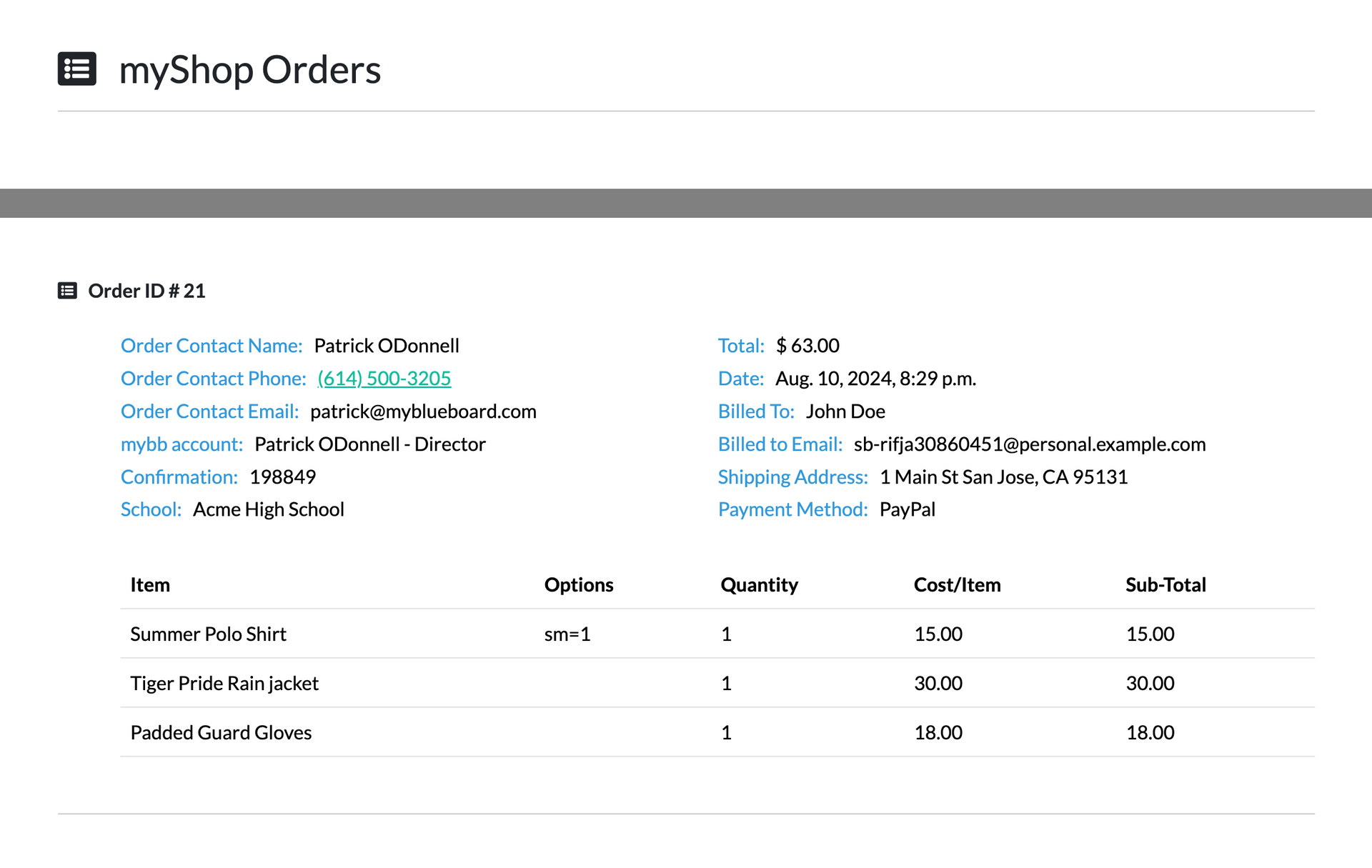Click the Item column header
1372x868 pixels.
(x=150, y=585)
